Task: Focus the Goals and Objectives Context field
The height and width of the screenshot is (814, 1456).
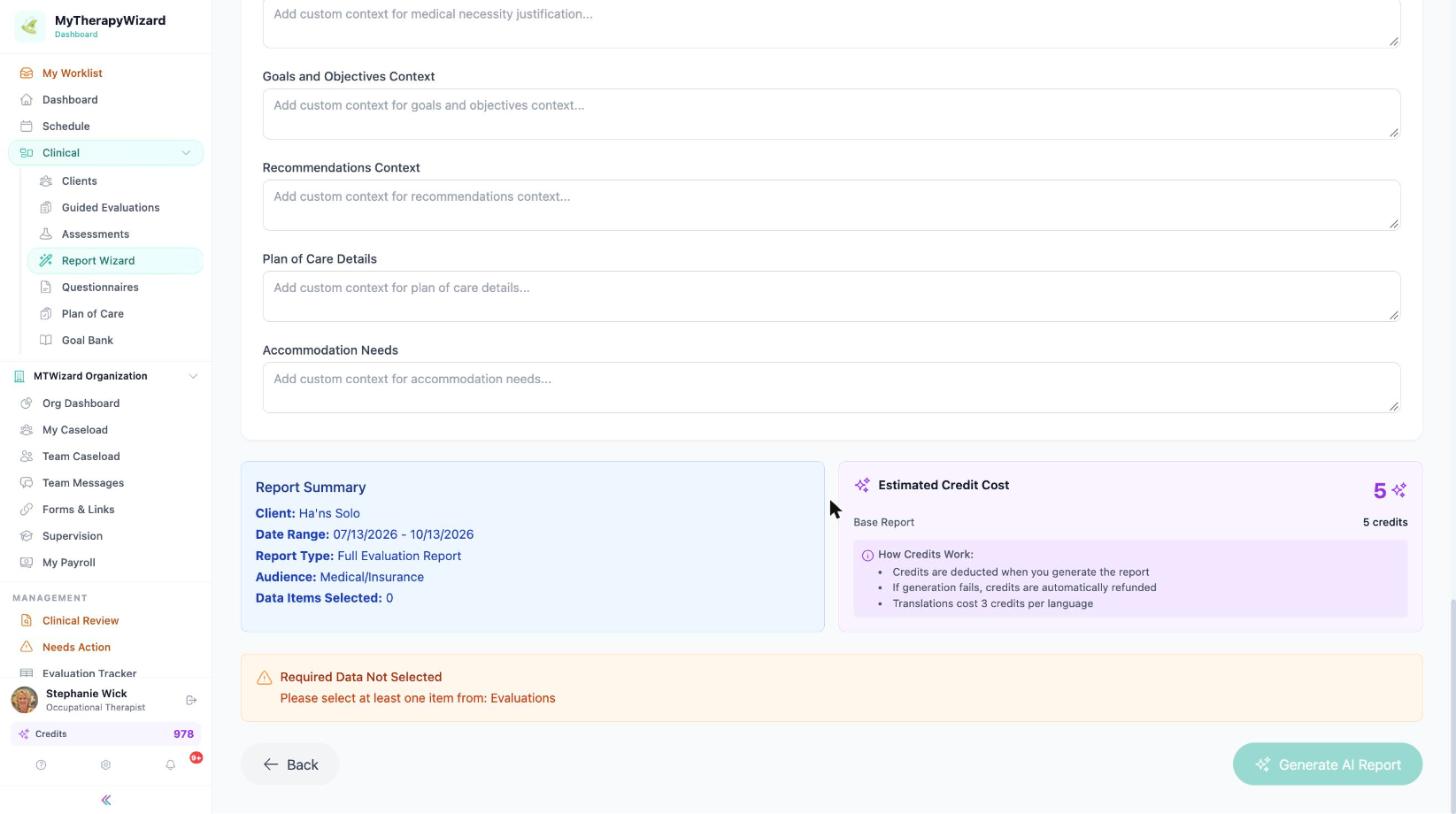Action: click(831, 114)
